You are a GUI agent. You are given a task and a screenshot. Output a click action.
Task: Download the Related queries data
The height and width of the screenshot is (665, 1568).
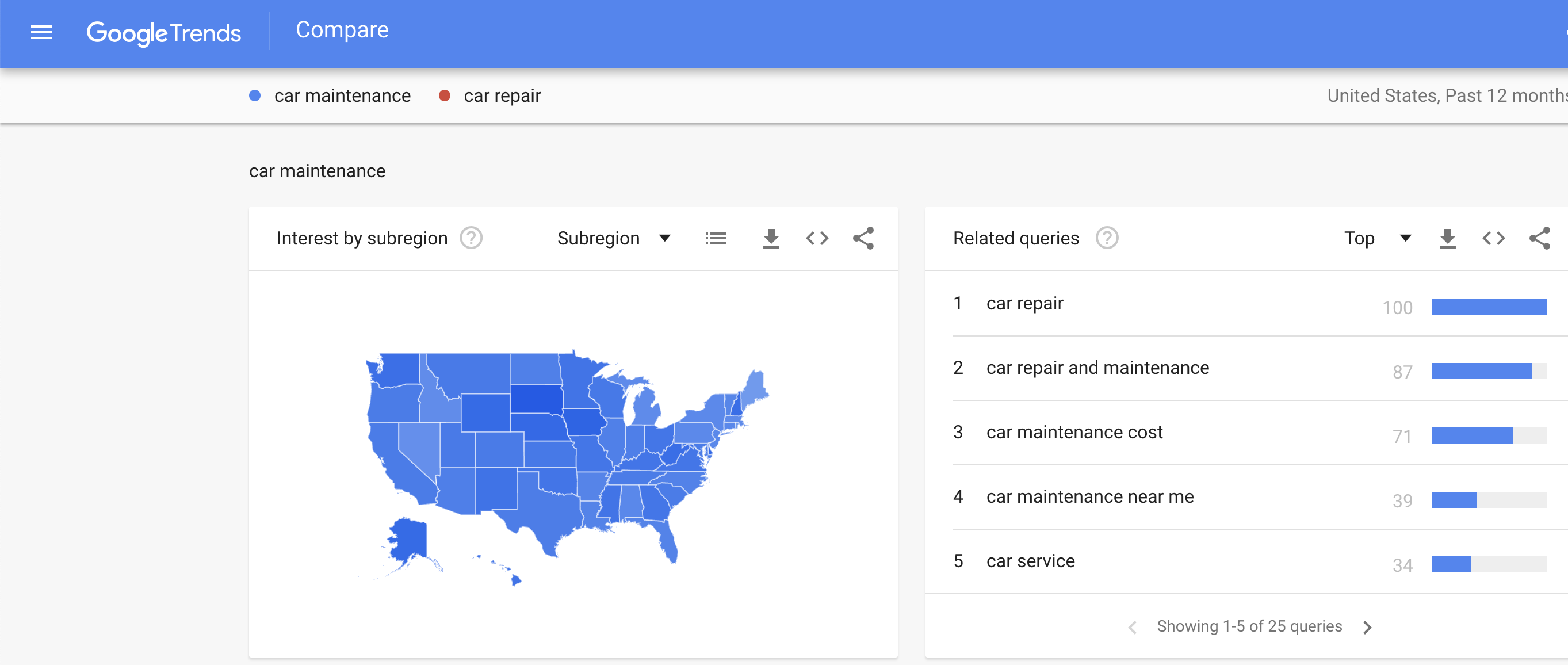[1448, 238]
